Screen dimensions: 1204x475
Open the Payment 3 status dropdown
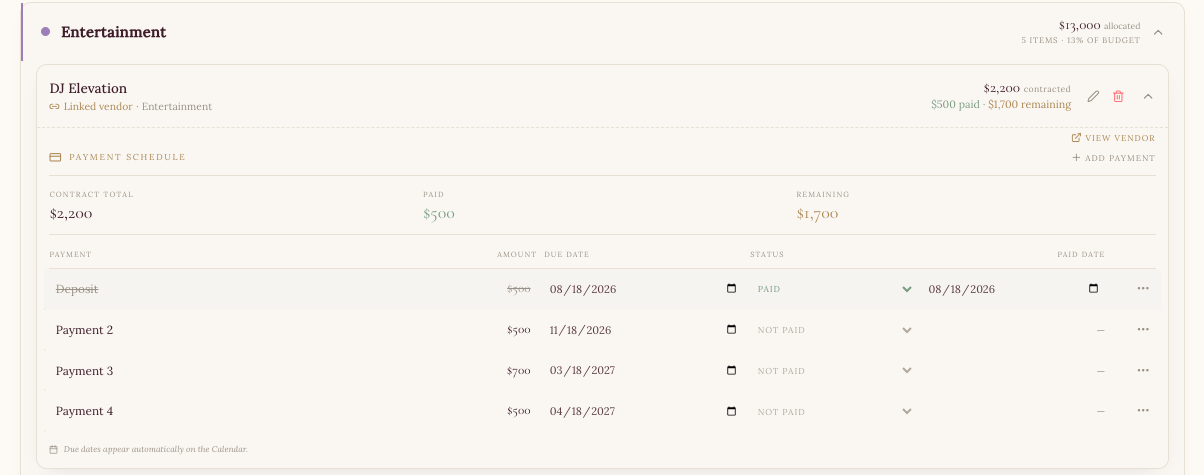(x=835, y=370)
